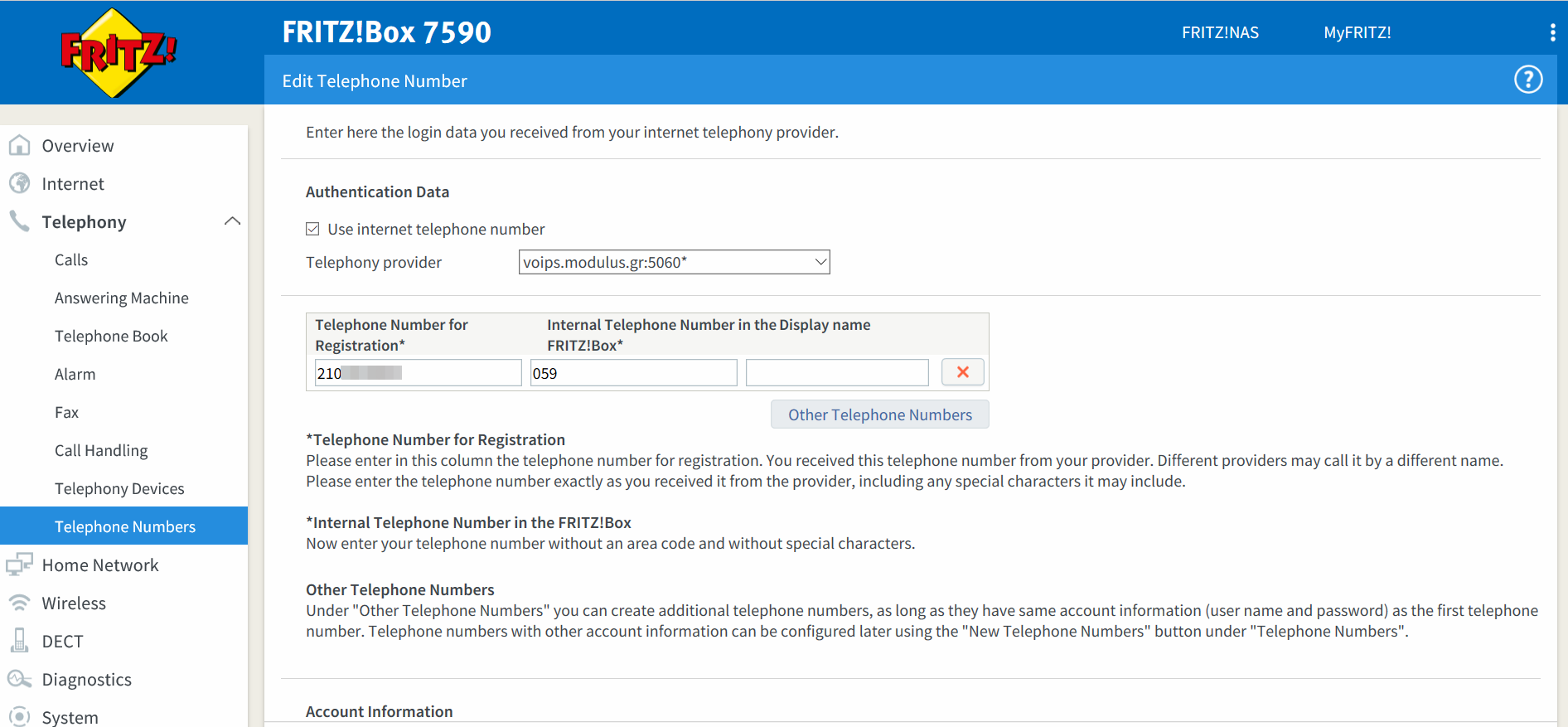Open the Wireless menu

tap(74, 603)
